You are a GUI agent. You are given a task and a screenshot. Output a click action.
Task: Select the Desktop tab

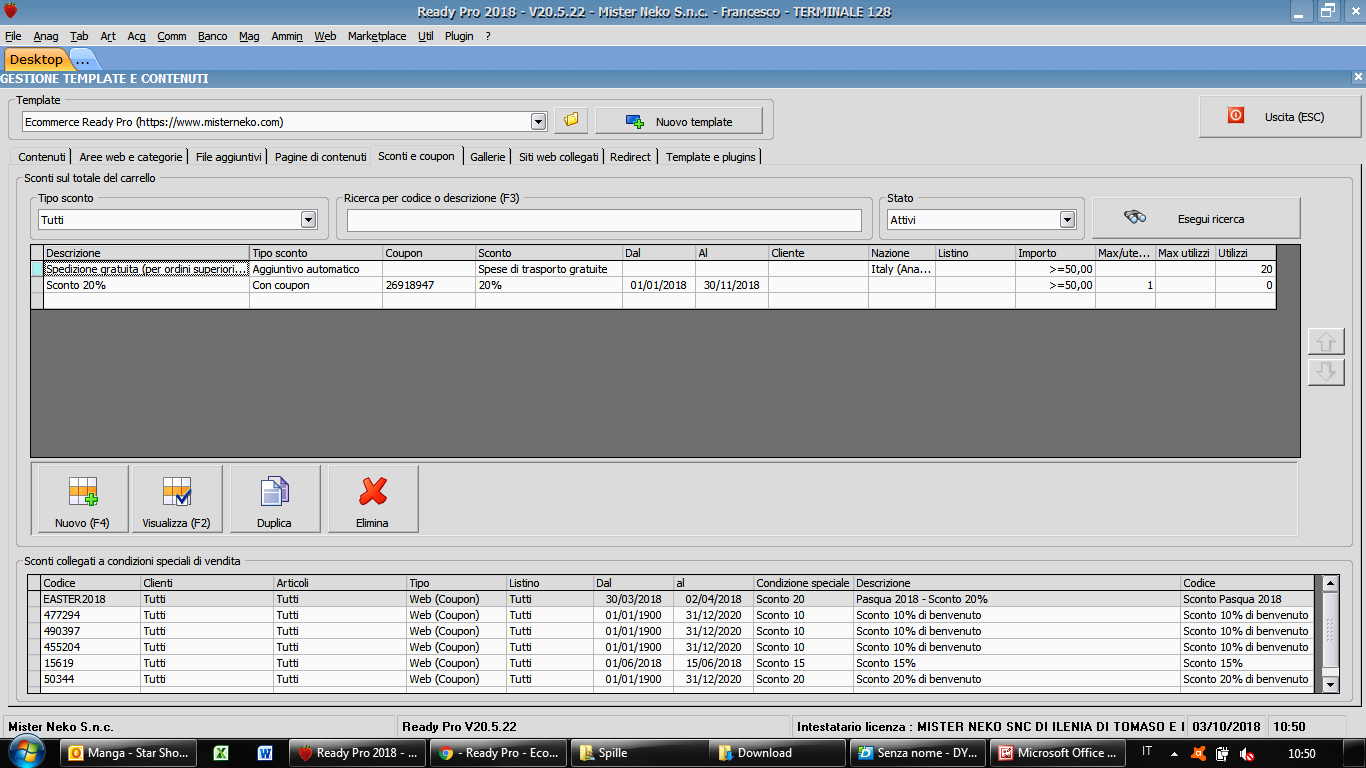[x=36, y=59]
